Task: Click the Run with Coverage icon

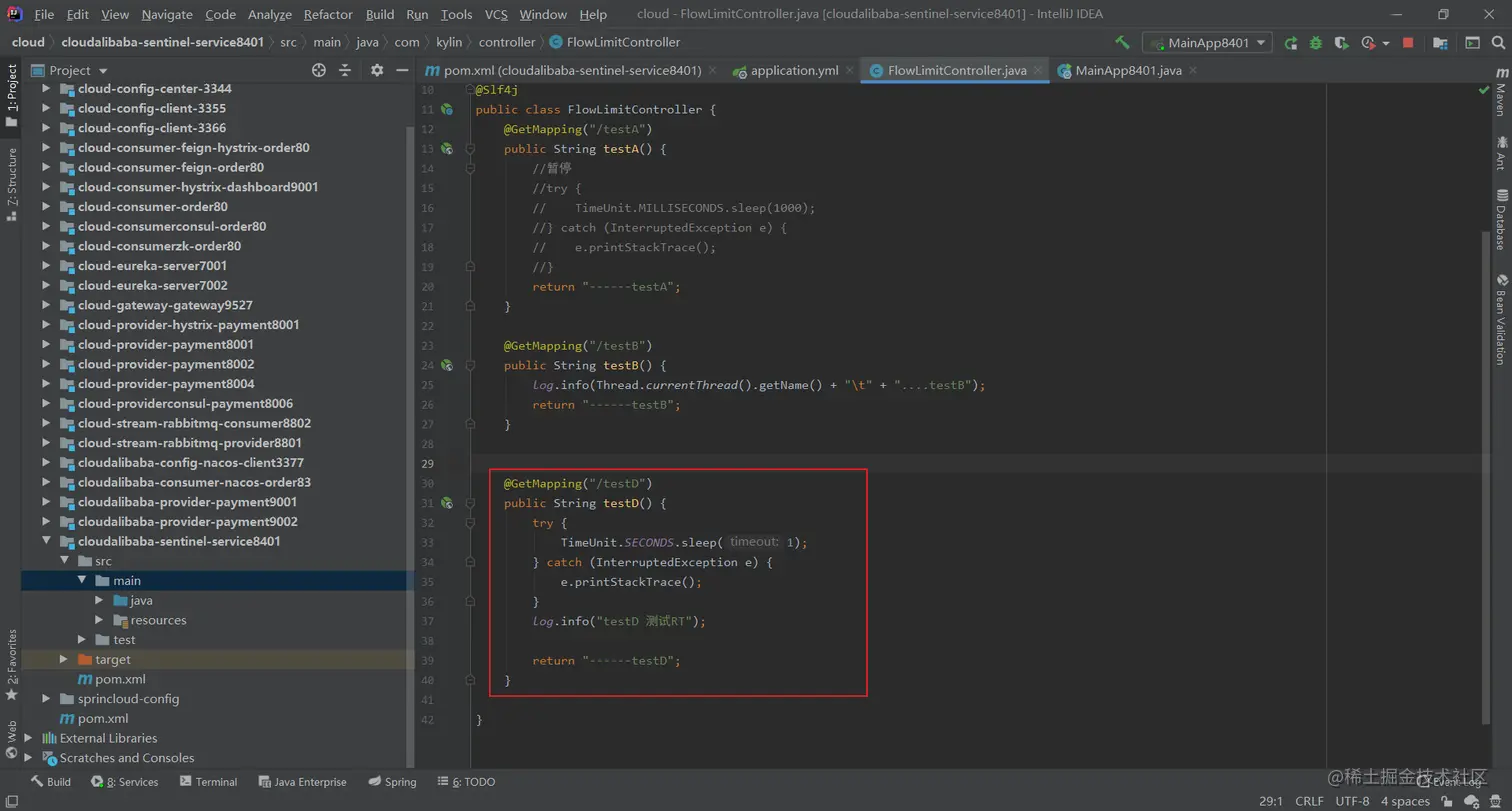Action: (x=1341, y=43)
